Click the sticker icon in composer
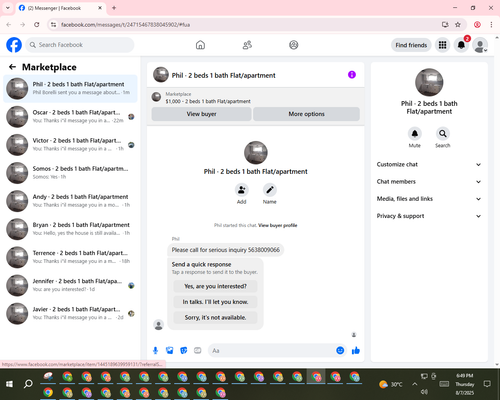Viewport: 500px width, 400px height. point(184,350)
